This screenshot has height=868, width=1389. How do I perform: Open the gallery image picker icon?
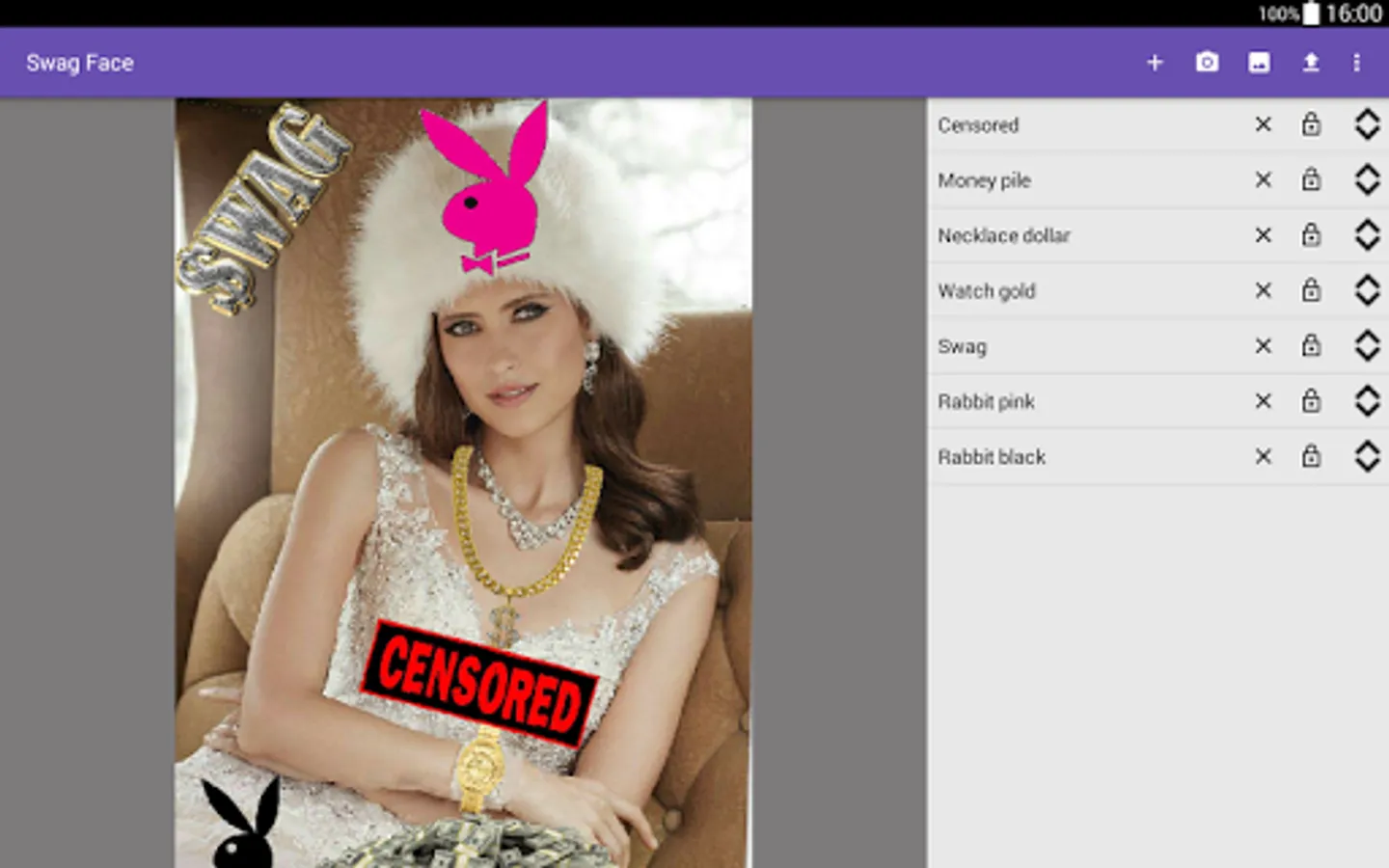[1259, 63]
